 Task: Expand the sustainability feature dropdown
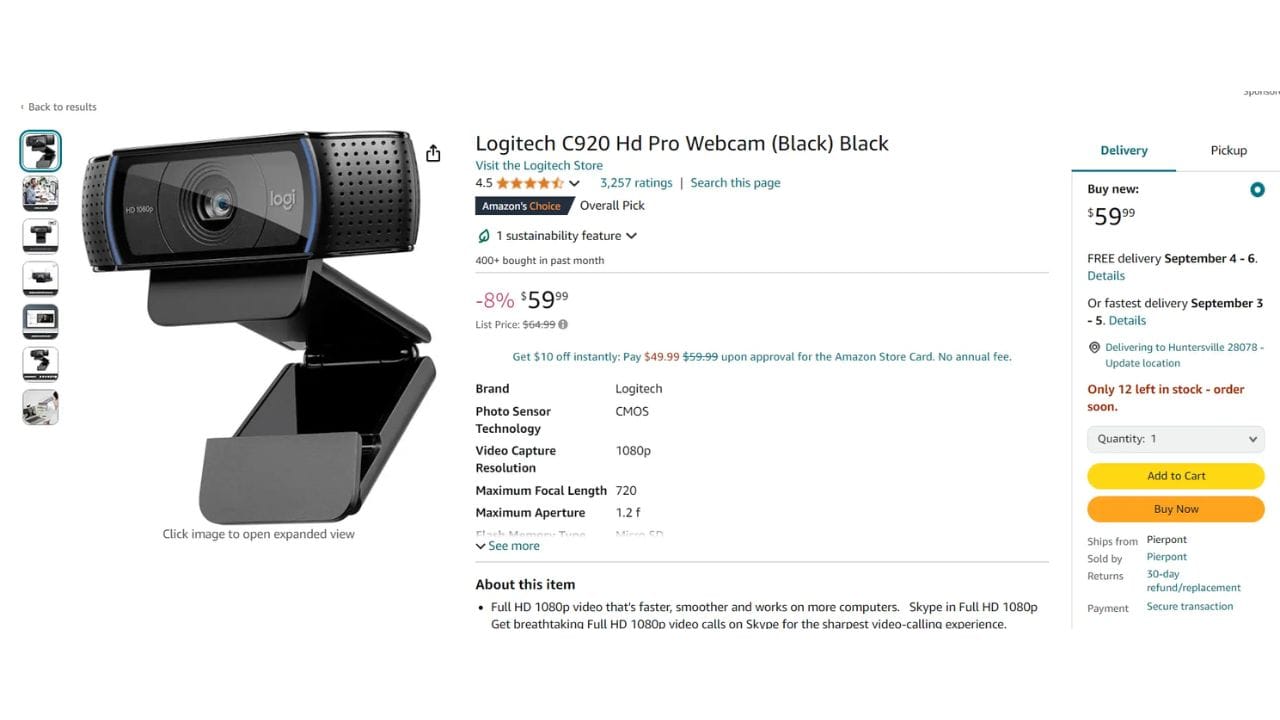631,236
